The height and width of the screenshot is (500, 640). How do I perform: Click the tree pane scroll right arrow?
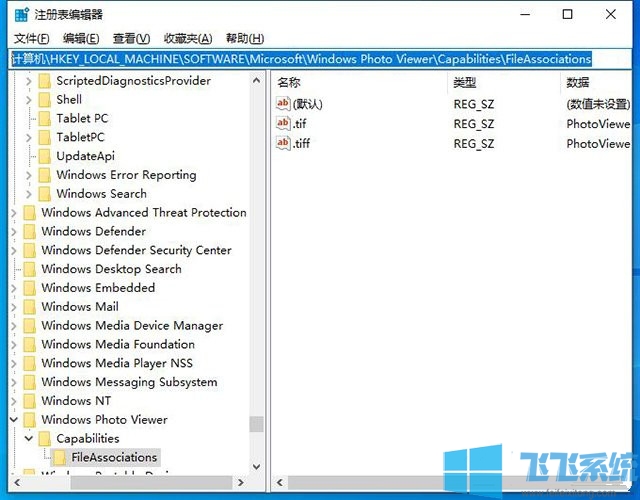click(x=241, y=482)
